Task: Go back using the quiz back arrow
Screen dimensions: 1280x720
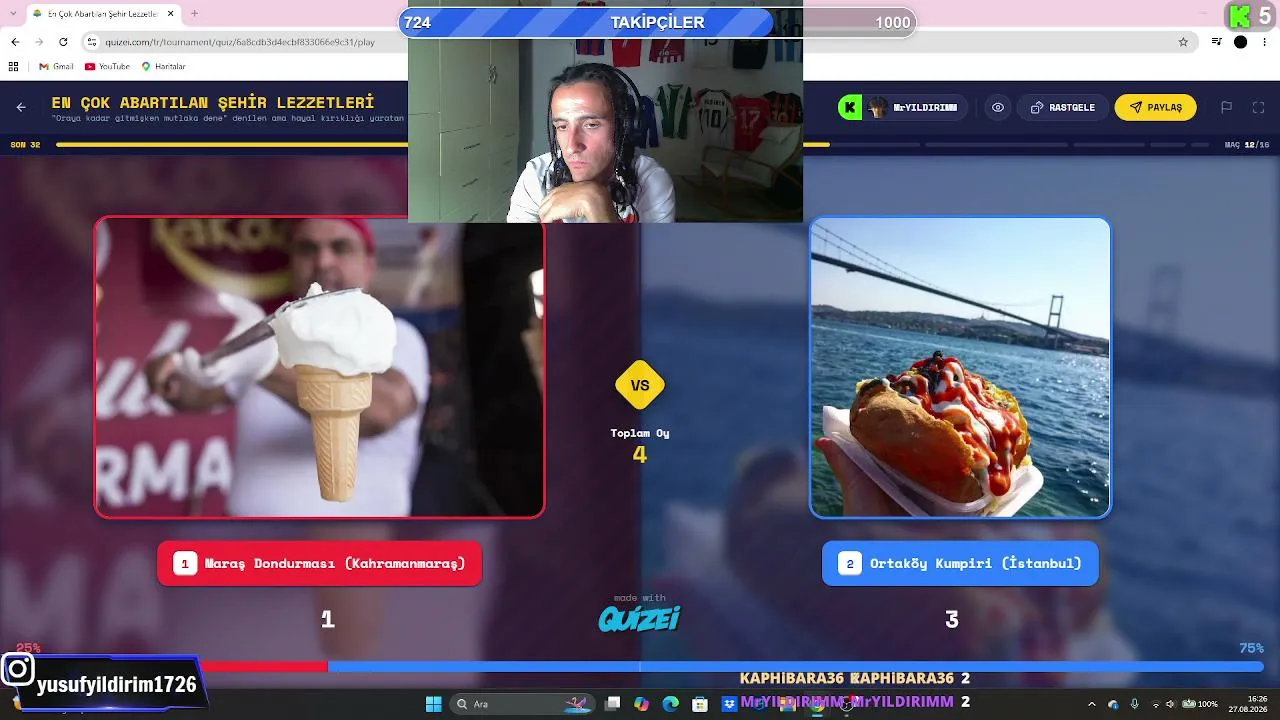Action: pos(21,108)
